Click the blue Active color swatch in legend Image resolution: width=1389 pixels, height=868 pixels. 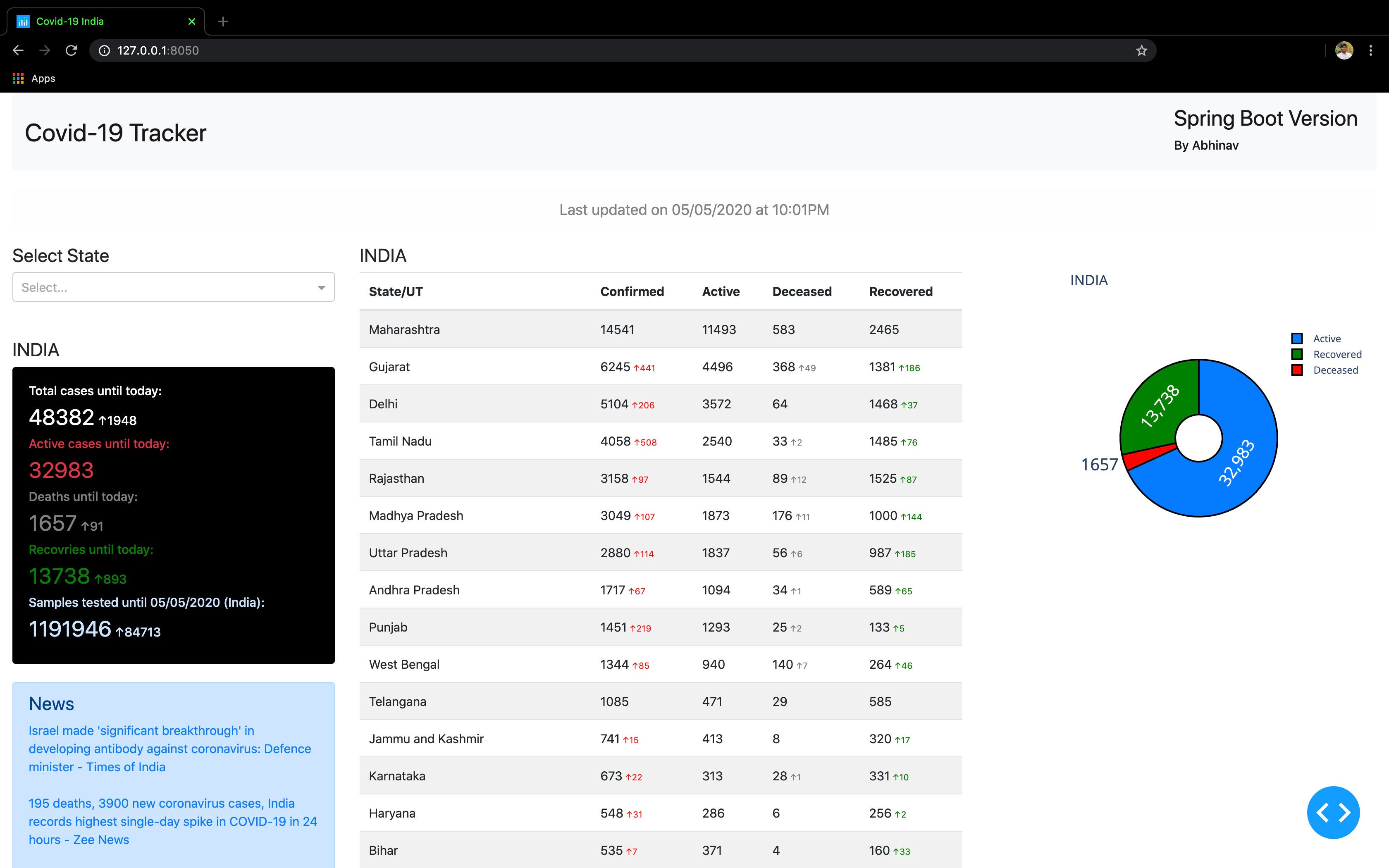coord(1296,338)
